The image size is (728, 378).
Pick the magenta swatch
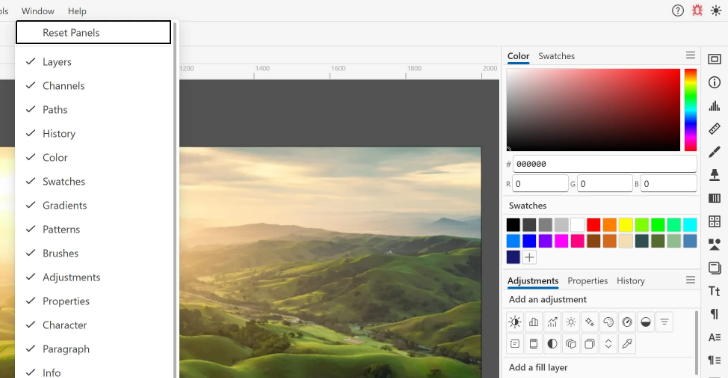(561, 241)
